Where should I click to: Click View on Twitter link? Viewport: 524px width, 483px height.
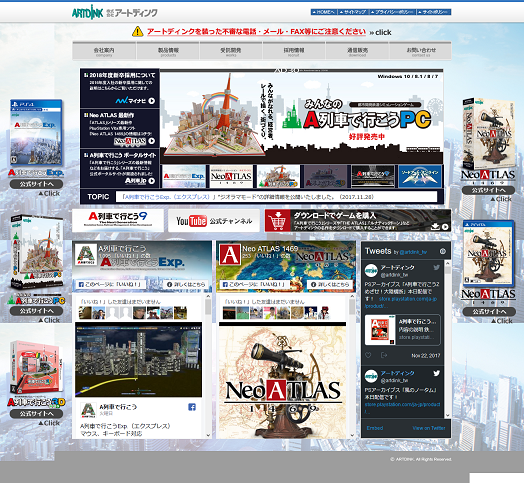coord(429,428)
